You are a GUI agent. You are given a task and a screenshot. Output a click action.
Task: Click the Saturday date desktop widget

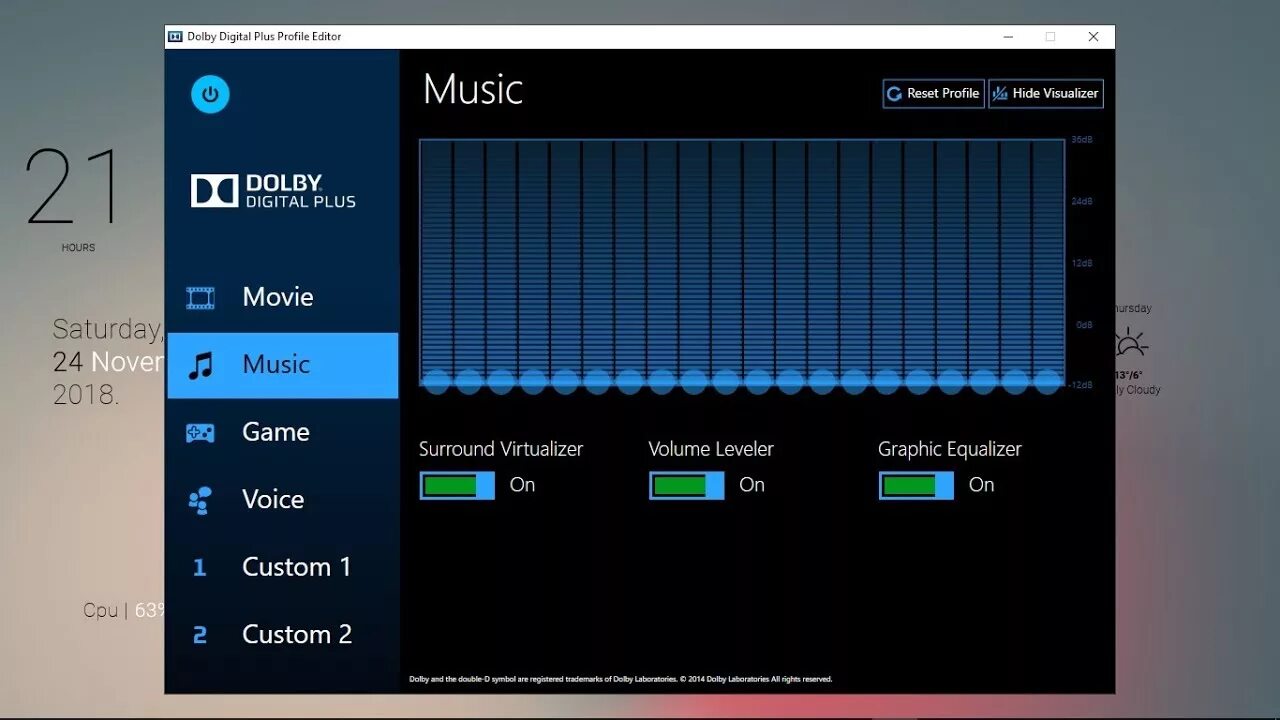[107, 361]
